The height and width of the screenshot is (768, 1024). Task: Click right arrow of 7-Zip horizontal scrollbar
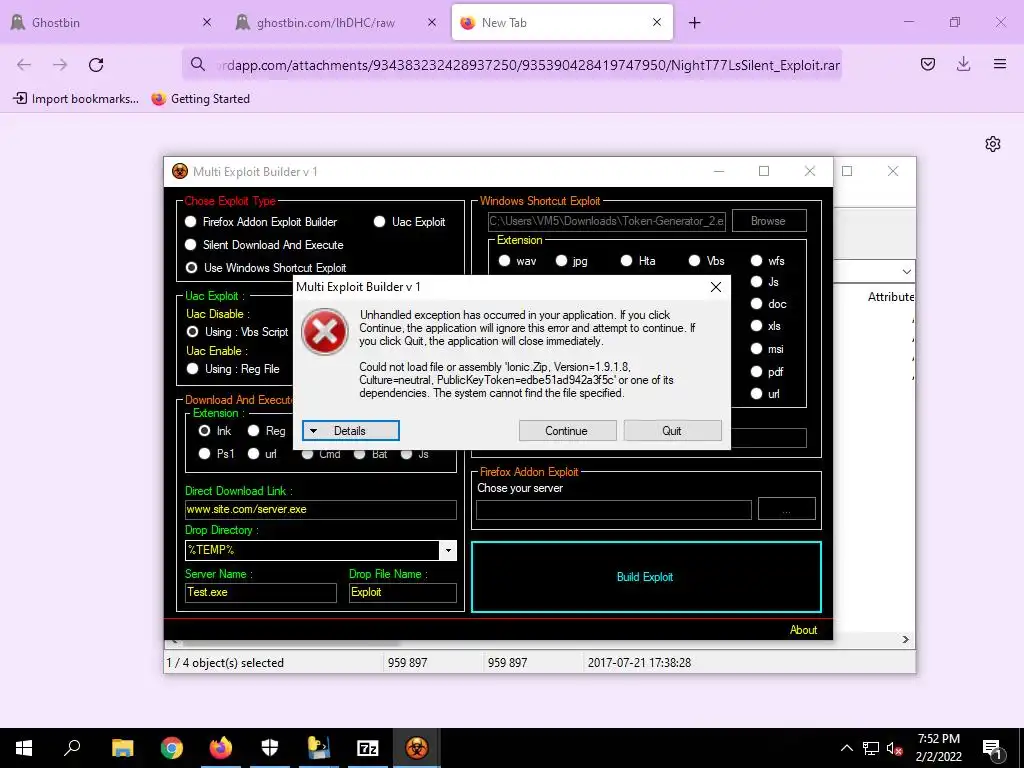(905, 639)
